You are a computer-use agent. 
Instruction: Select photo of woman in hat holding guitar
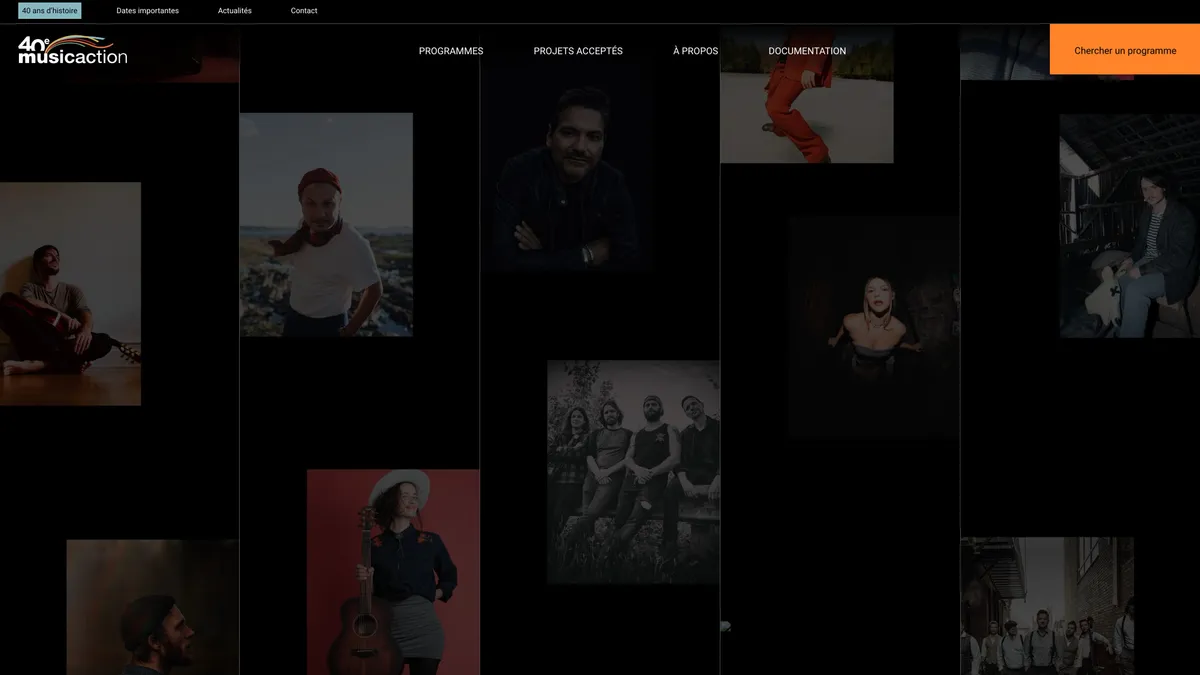tap(393, 572)
